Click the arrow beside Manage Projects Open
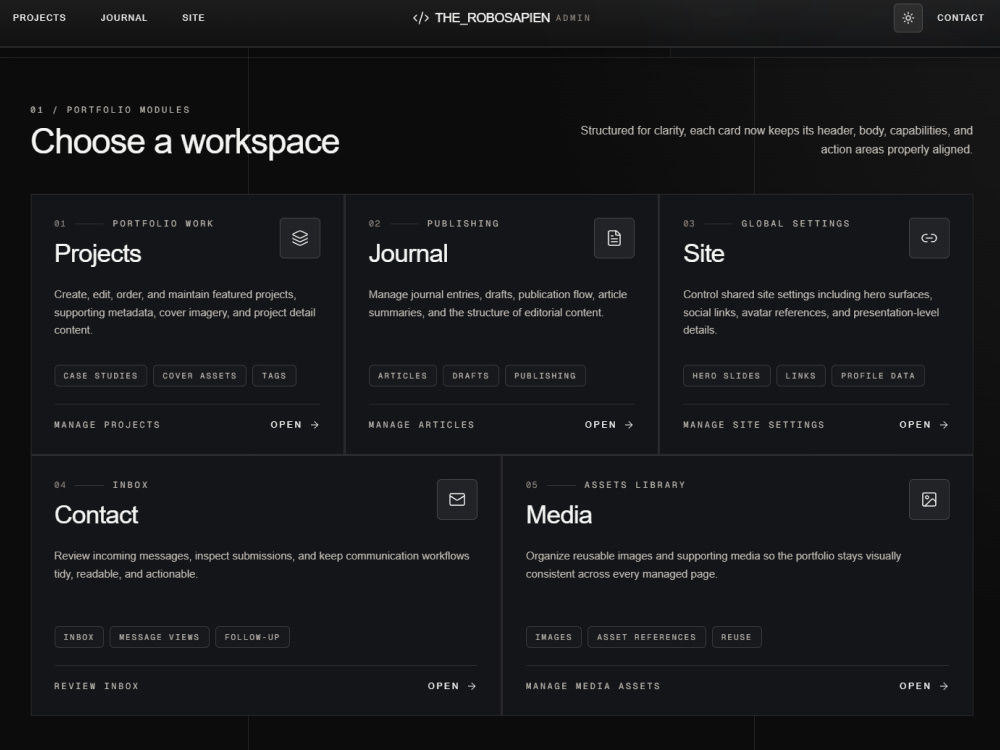 [x=314, y=425]
